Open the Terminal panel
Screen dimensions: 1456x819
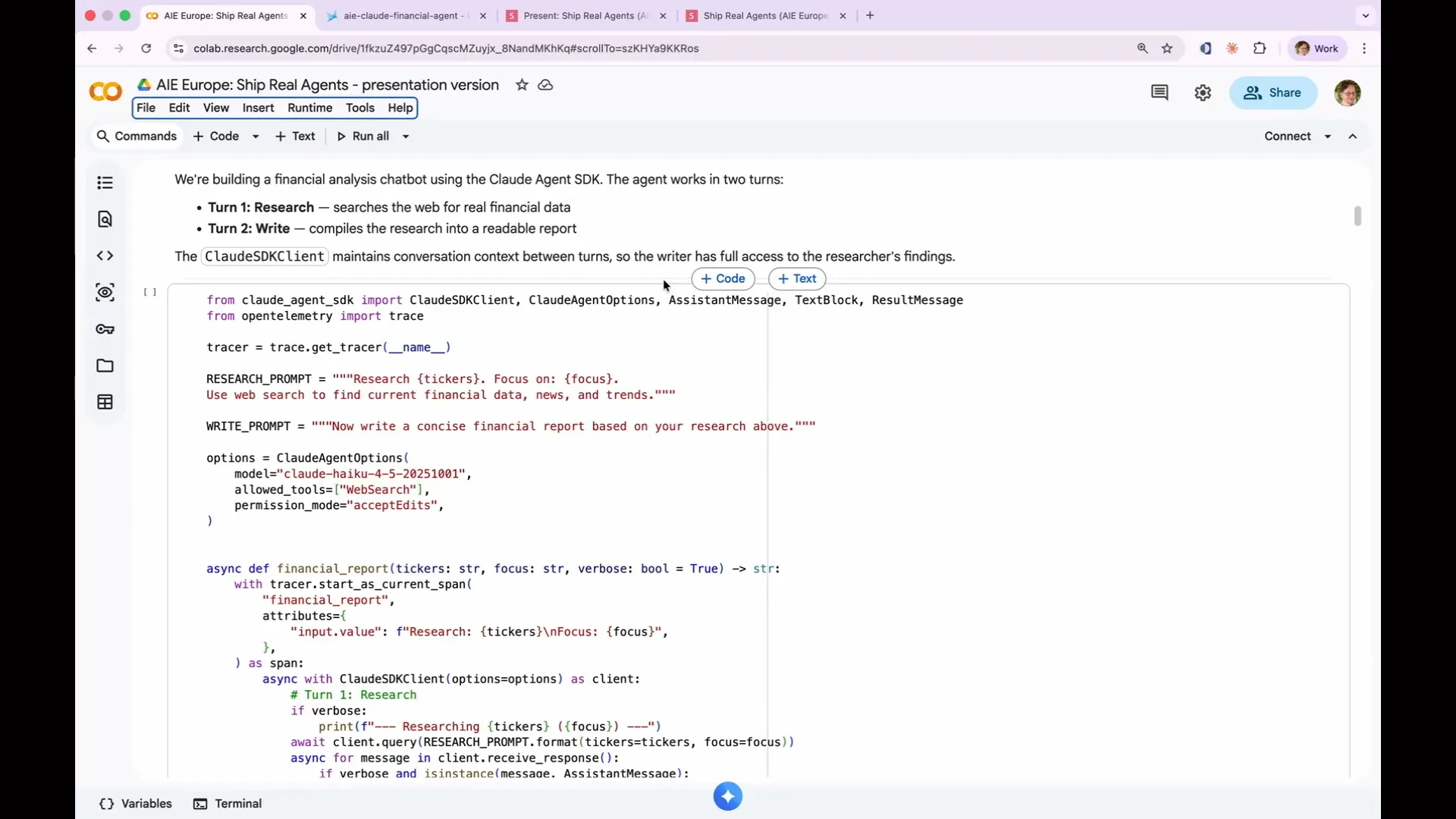click(227, 804)
